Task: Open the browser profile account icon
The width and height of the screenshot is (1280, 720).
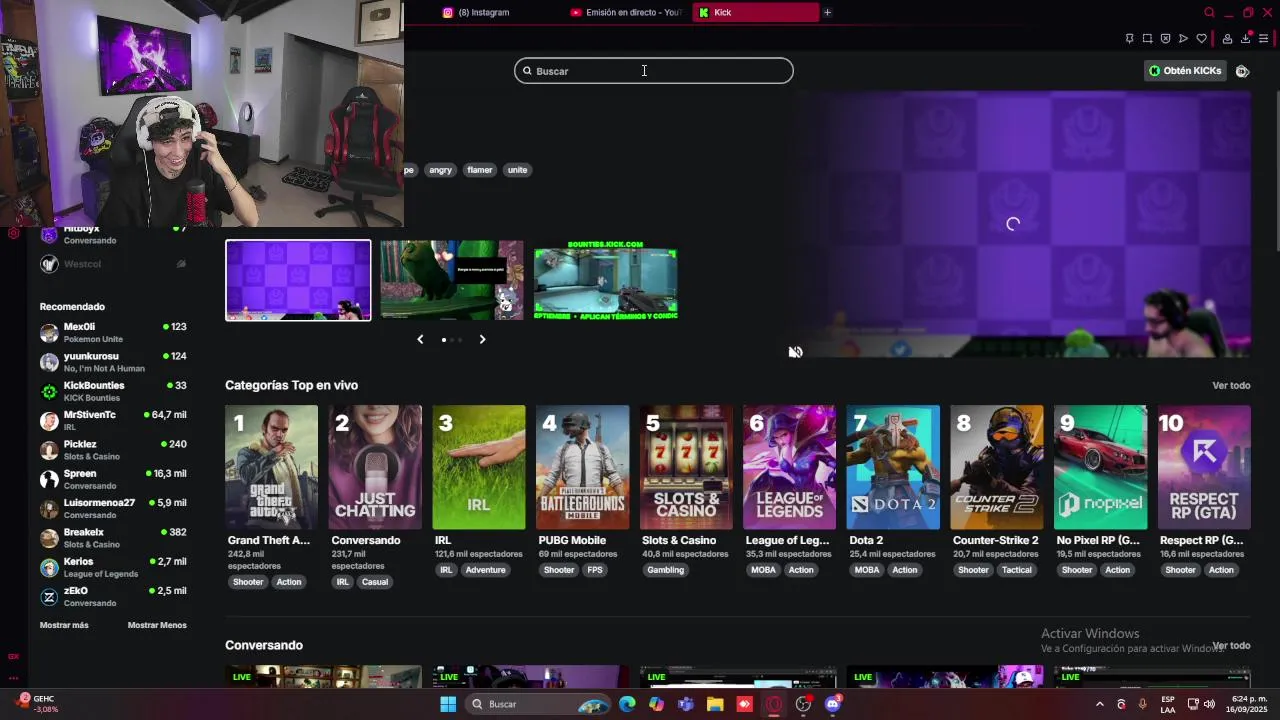Action: tap(1227, 39)
